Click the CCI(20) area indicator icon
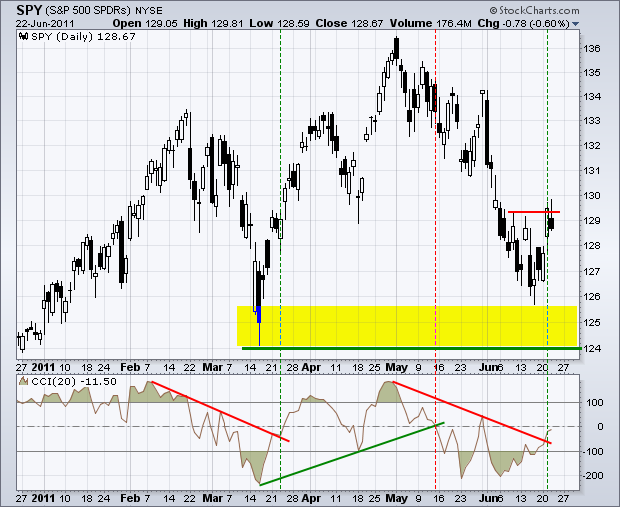 (x=23, y=382)
